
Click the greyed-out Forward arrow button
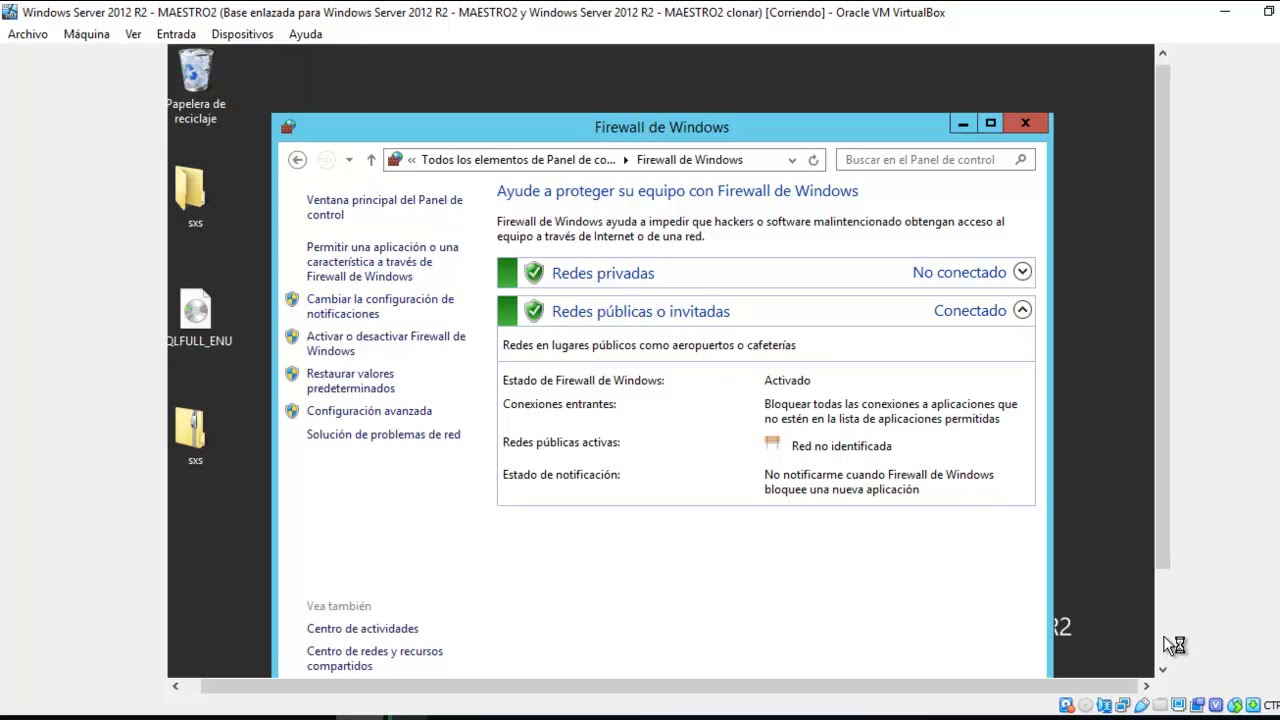click(x=326, y=160)
